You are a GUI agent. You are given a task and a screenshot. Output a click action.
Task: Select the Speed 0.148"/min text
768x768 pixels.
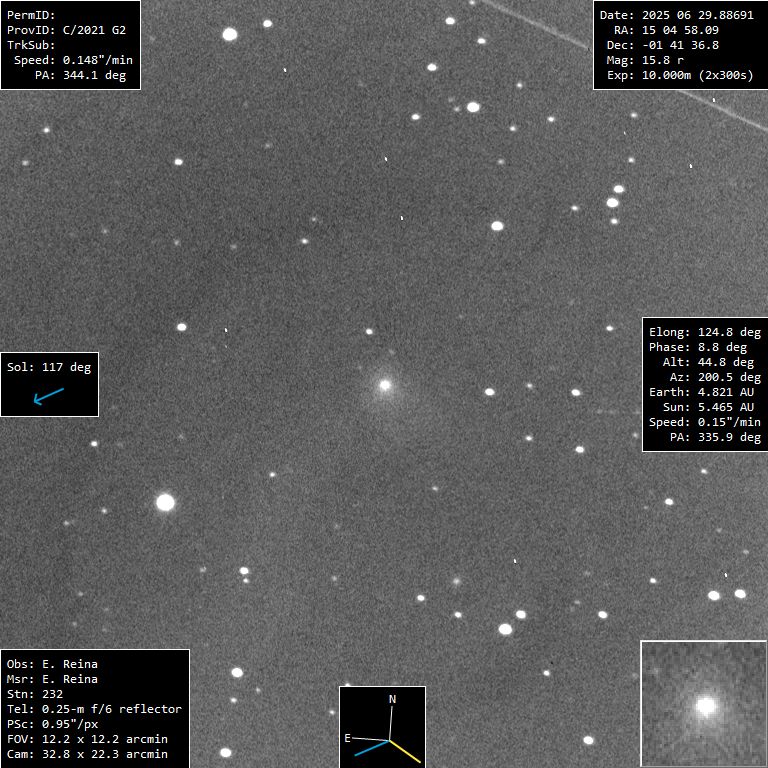(x=73, y=60)
